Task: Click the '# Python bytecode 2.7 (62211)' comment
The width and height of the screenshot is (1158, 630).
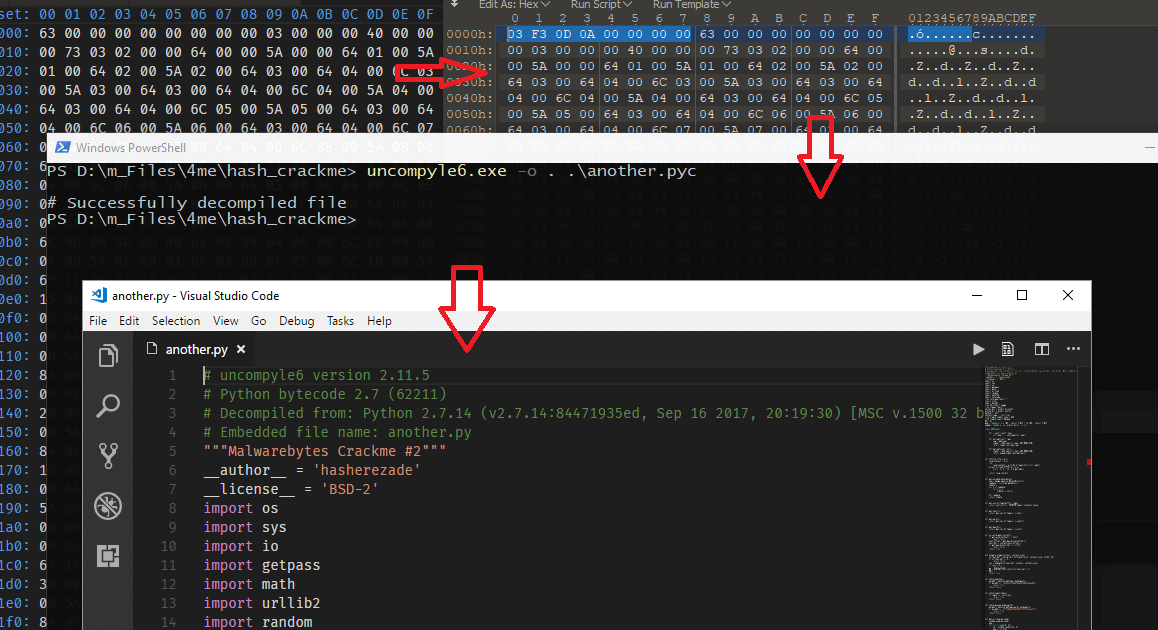Action: point(325,394)
